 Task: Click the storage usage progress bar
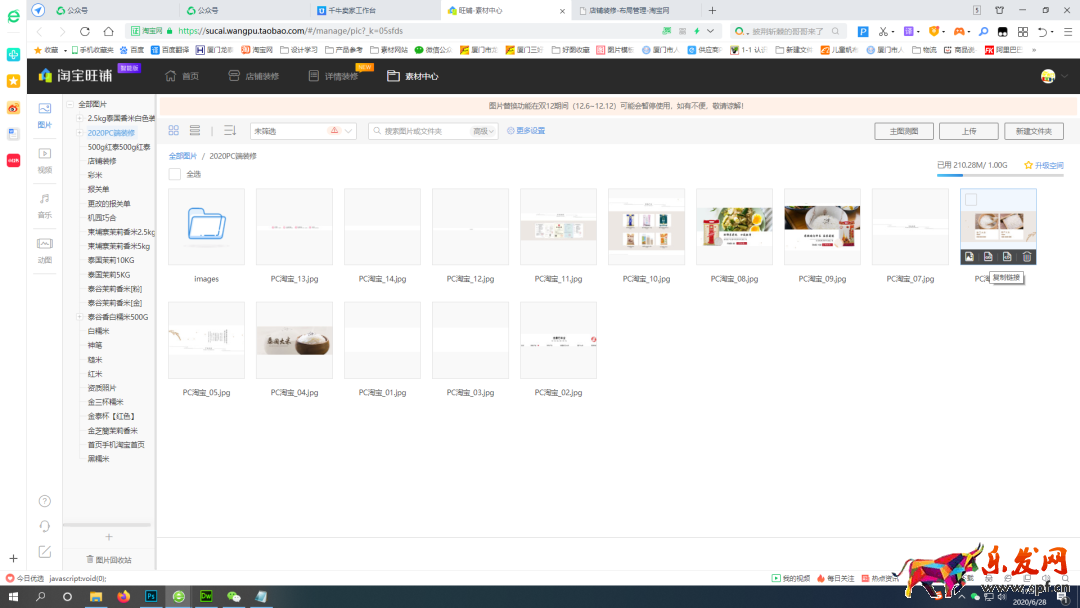pyautogui.click(x=1000, y=176)
